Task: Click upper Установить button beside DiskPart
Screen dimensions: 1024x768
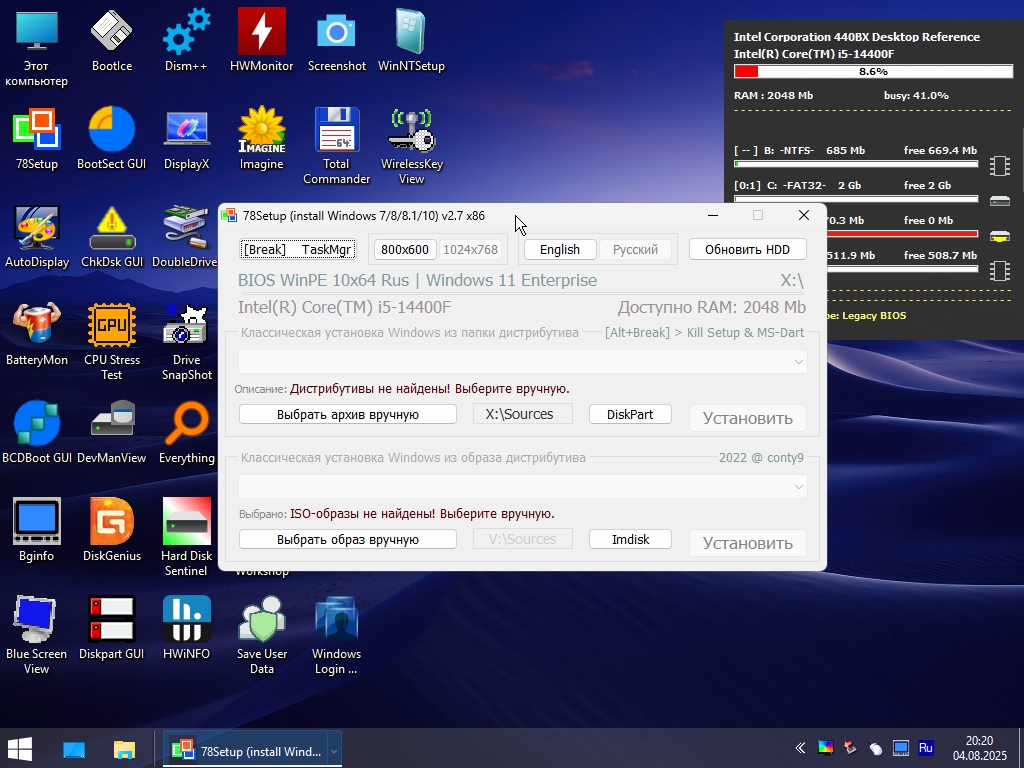Action: (748, 418)
